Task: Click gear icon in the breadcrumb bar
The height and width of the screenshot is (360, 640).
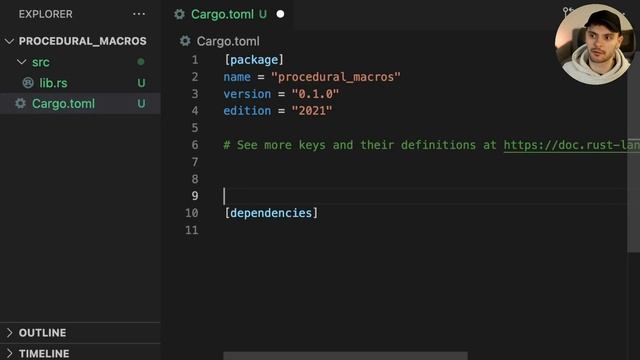Action: click(x=185, y=41)
